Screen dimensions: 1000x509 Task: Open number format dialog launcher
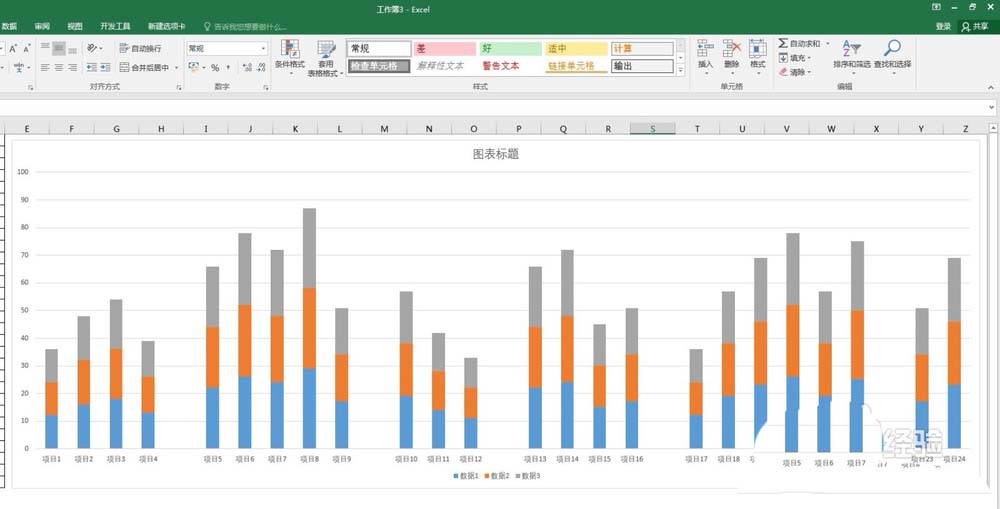[x=266, y=87]
